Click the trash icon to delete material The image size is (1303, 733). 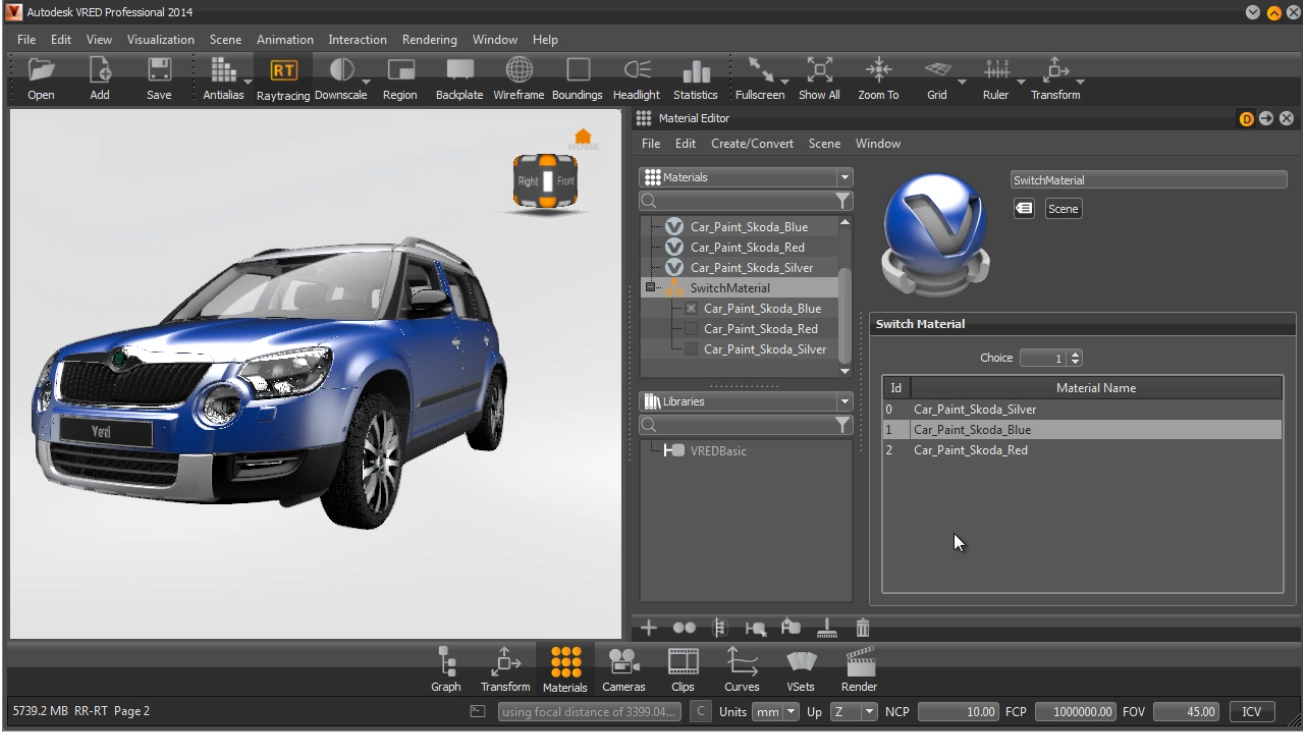(862, 628)
